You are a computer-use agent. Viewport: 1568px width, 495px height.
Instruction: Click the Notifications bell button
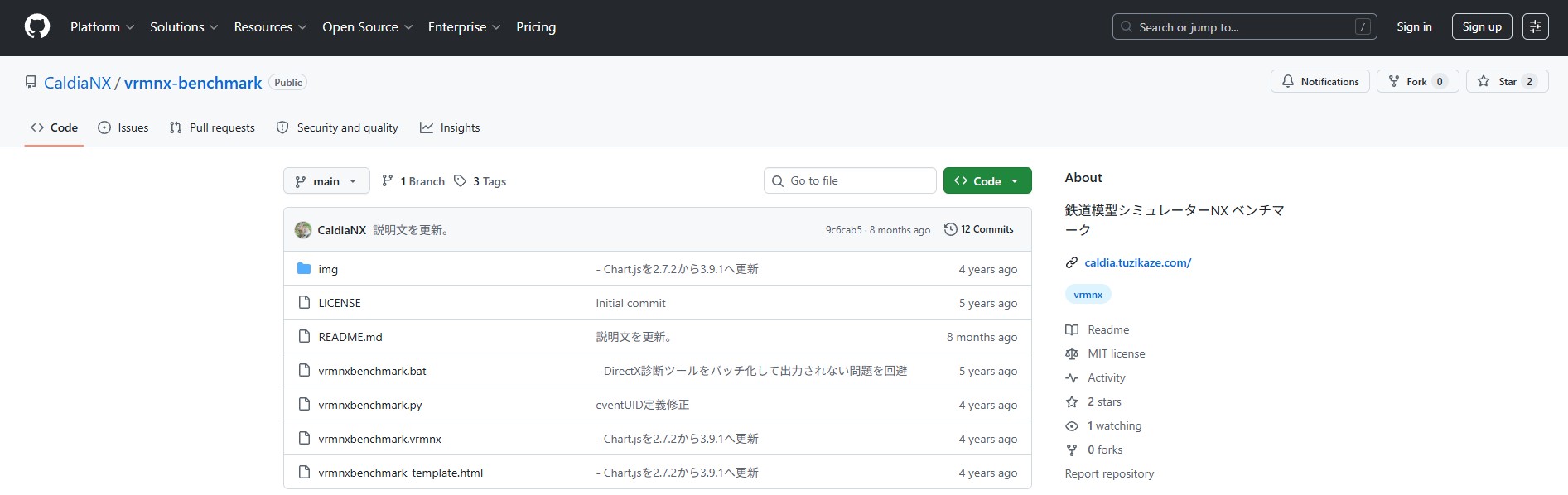click(1320, 81)
